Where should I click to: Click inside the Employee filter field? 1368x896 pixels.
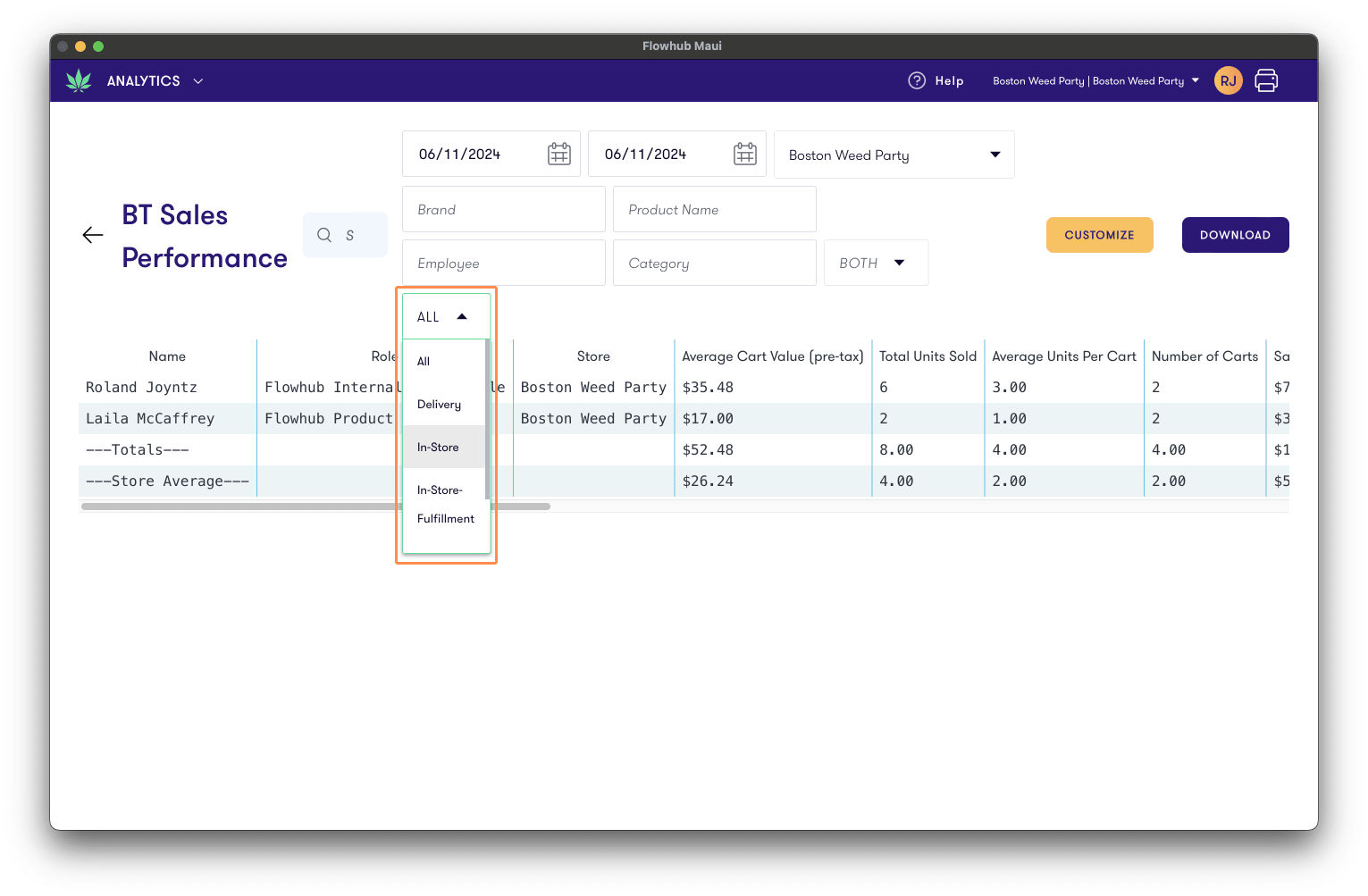[503, 262]
